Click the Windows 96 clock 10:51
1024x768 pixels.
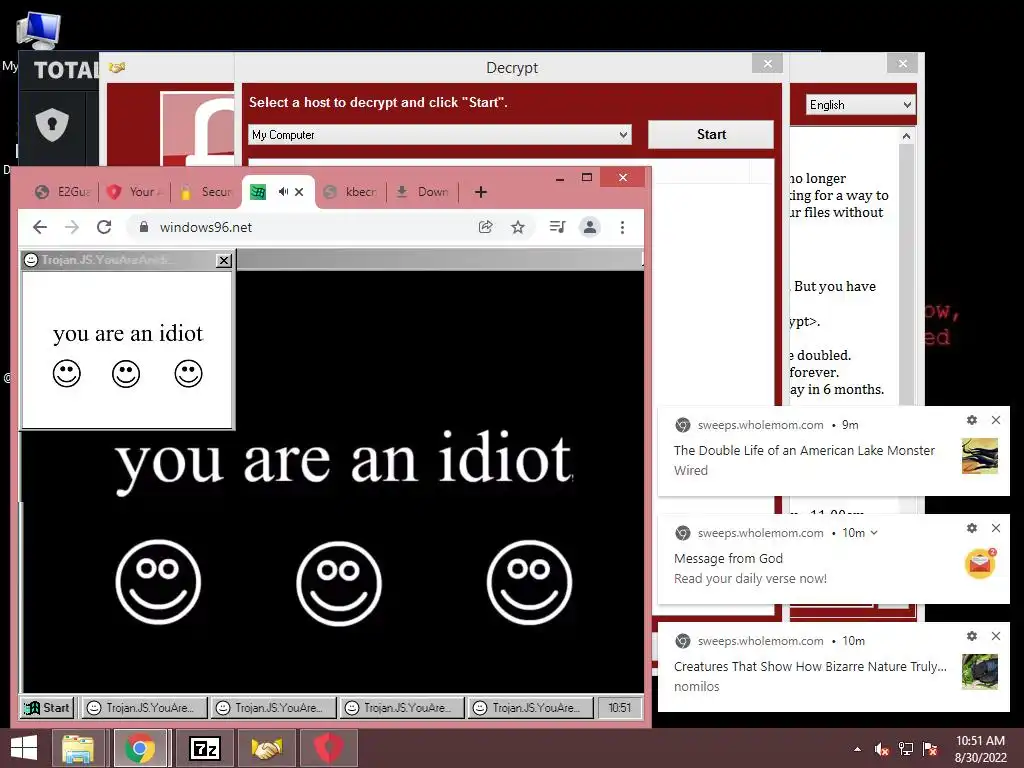pyautogui.click(x=619, y=707)
